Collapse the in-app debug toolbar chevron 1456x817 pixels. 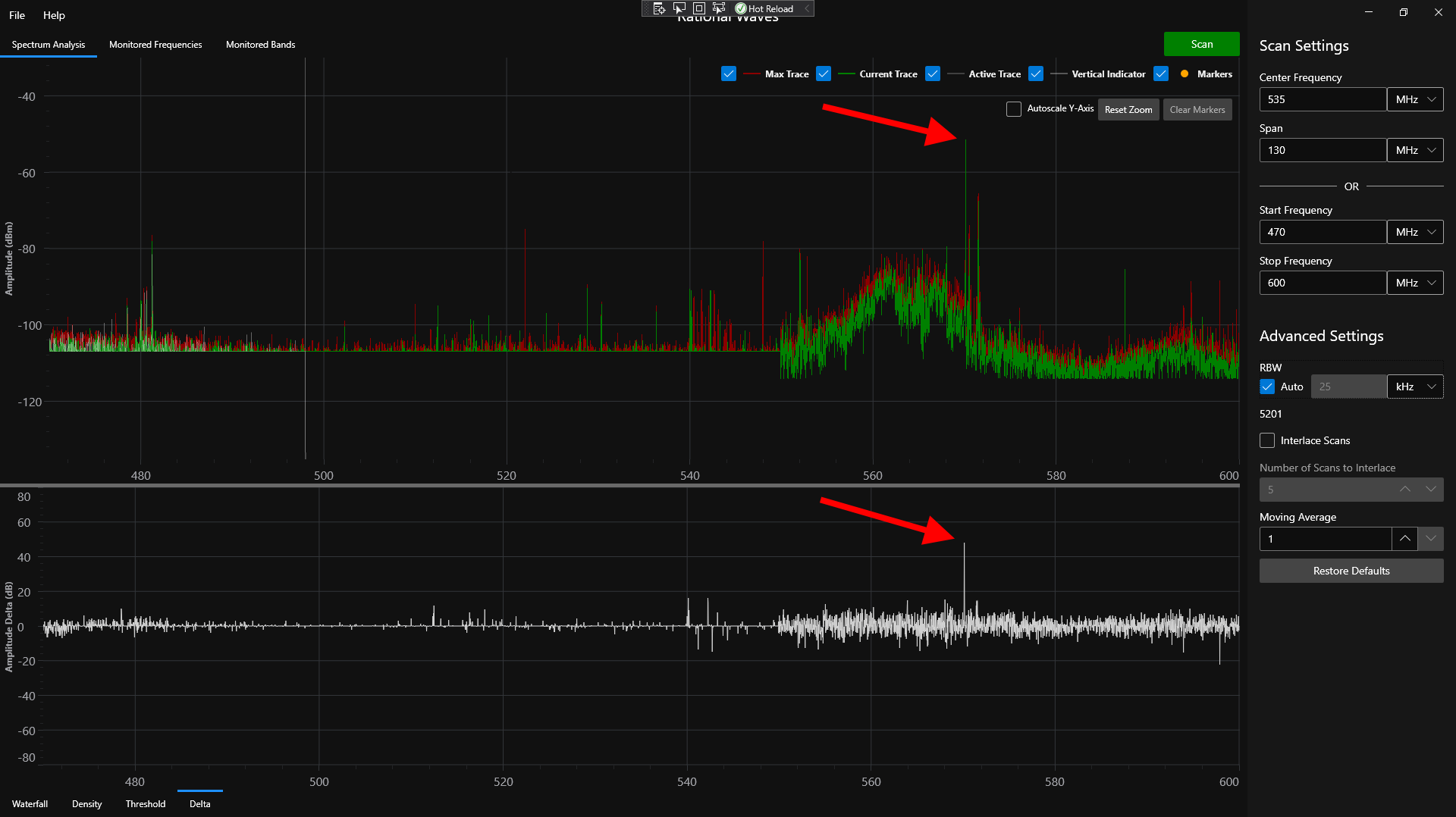(x=806, y=8)
